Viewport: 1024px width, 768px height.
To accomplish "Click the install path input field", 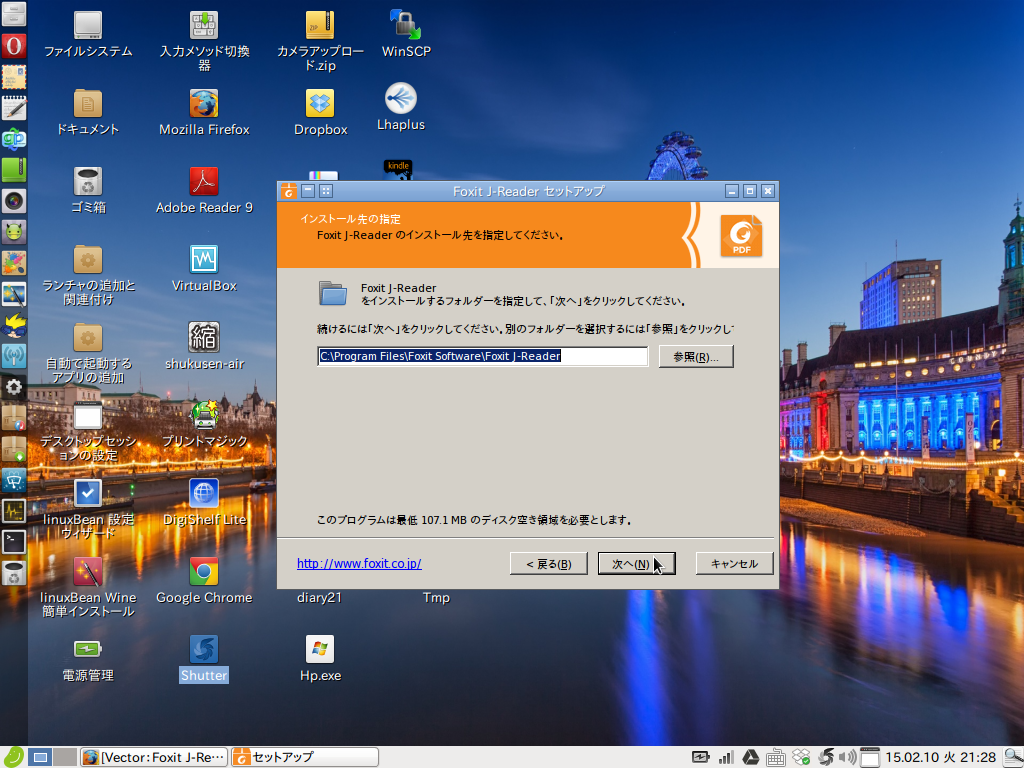I will tap(482, 357).
